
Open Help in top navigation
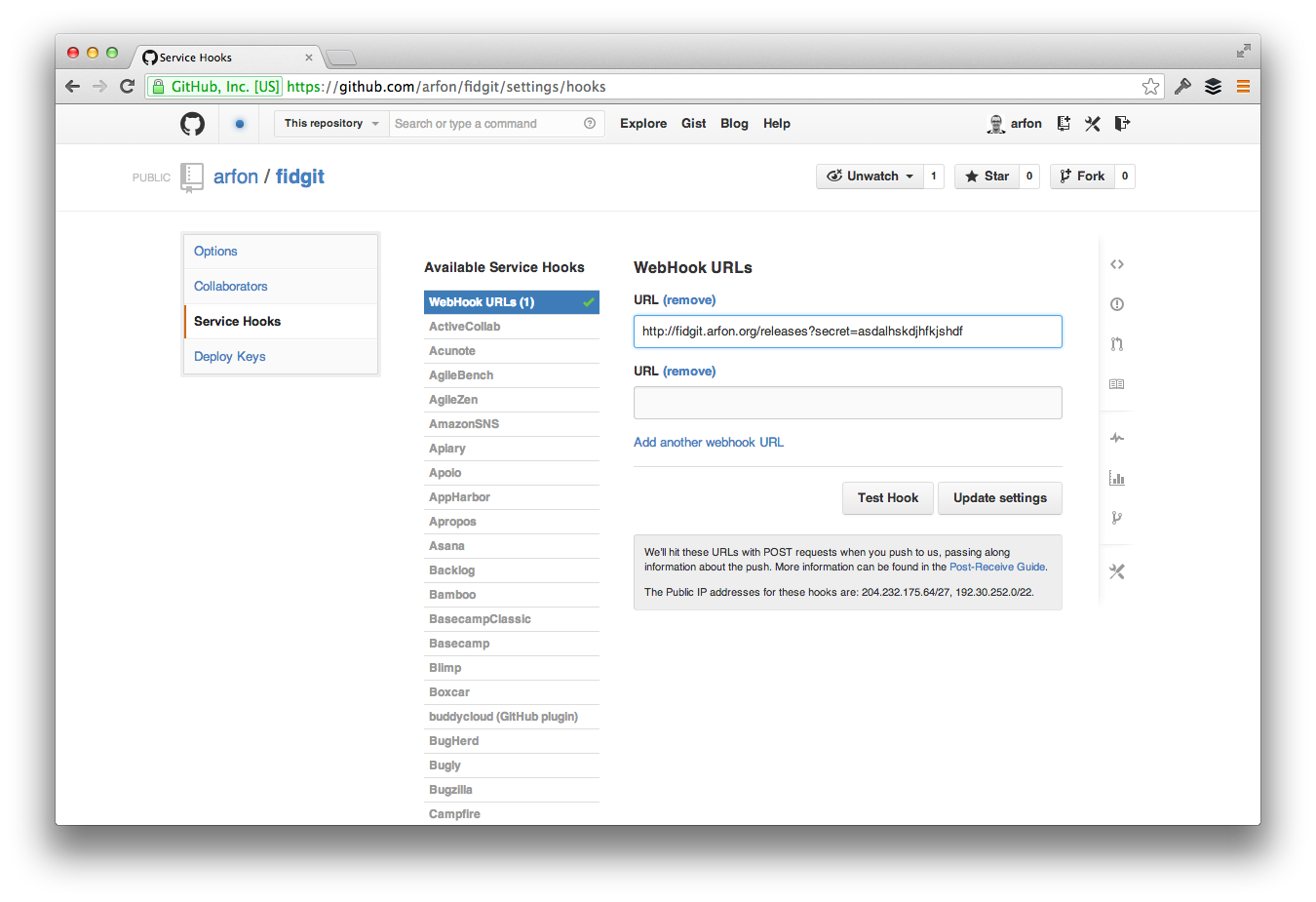pos(777,124)
